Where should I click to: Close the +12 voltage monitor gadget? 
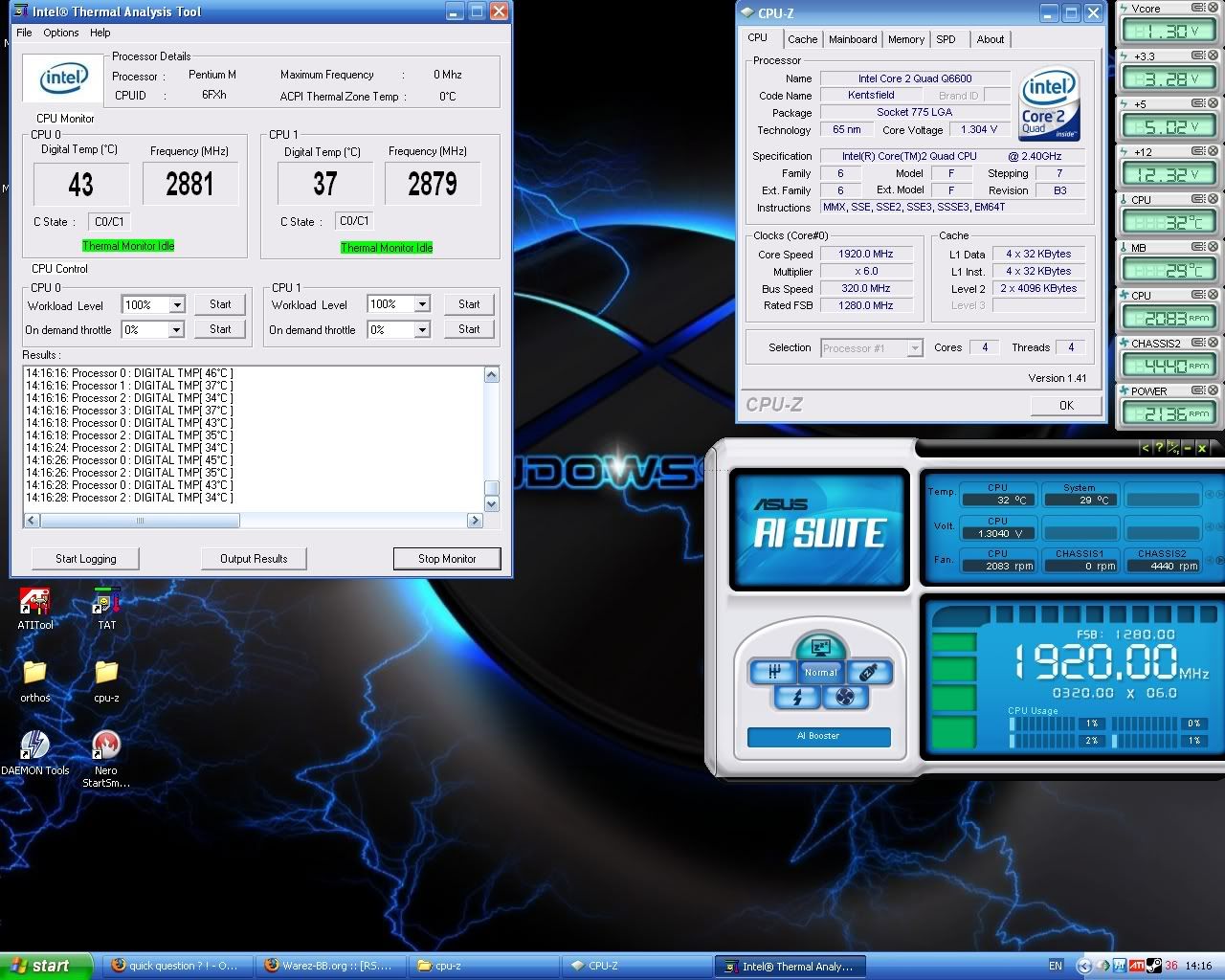pyautogui.click(x=1213, y=151)
